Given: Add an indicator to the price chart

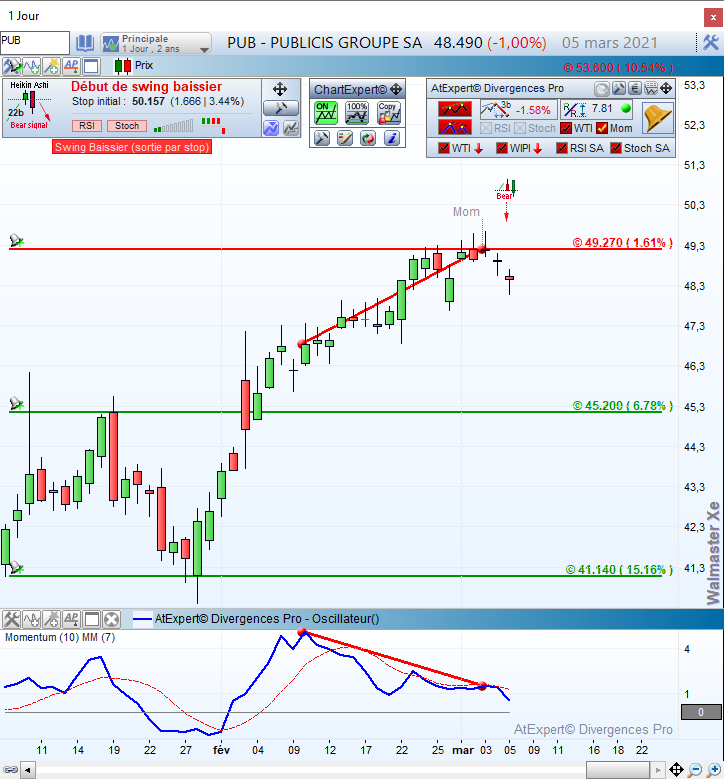Looking at the screenshot, I should coord(32,66).
